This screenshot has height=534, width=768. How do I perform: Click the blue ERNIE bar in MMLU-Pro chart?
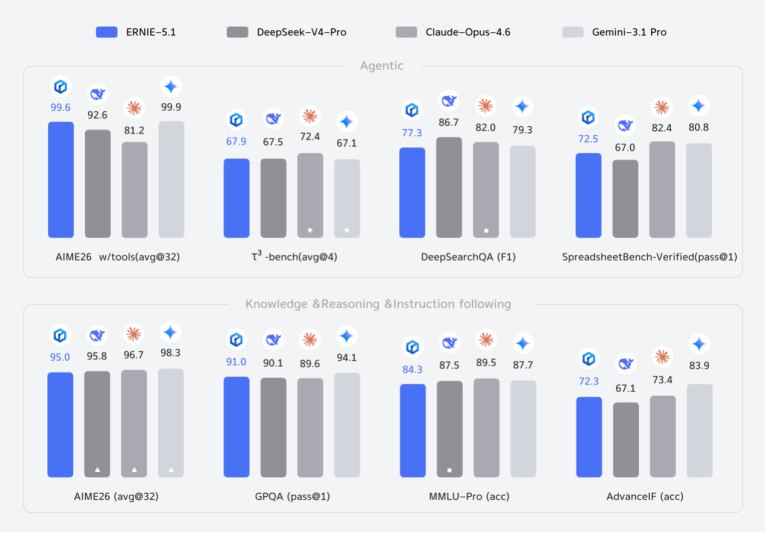pyautogui.click(x=413, y=431)
